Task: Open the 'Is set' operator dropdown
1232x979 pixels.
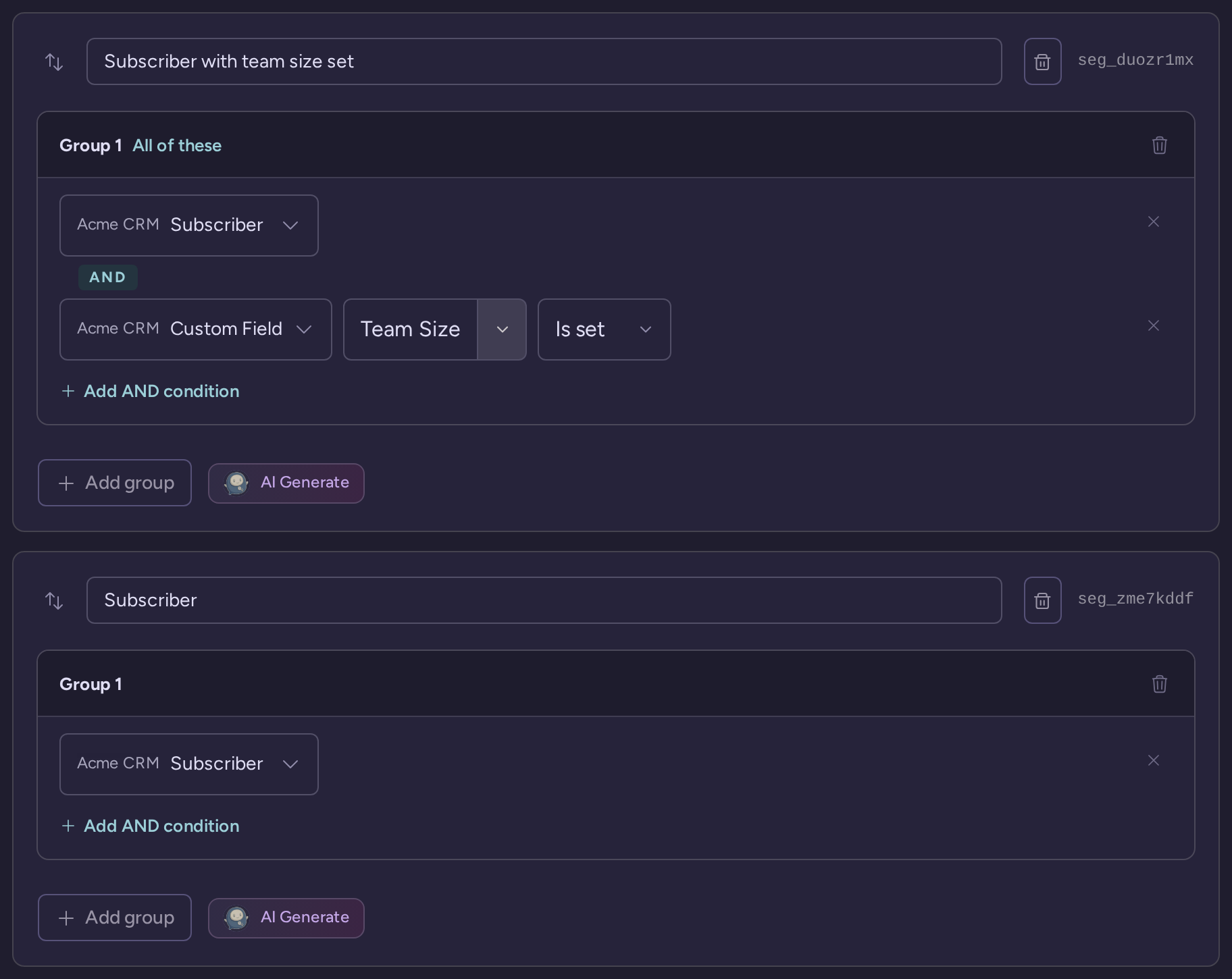Action: point(604,329)
